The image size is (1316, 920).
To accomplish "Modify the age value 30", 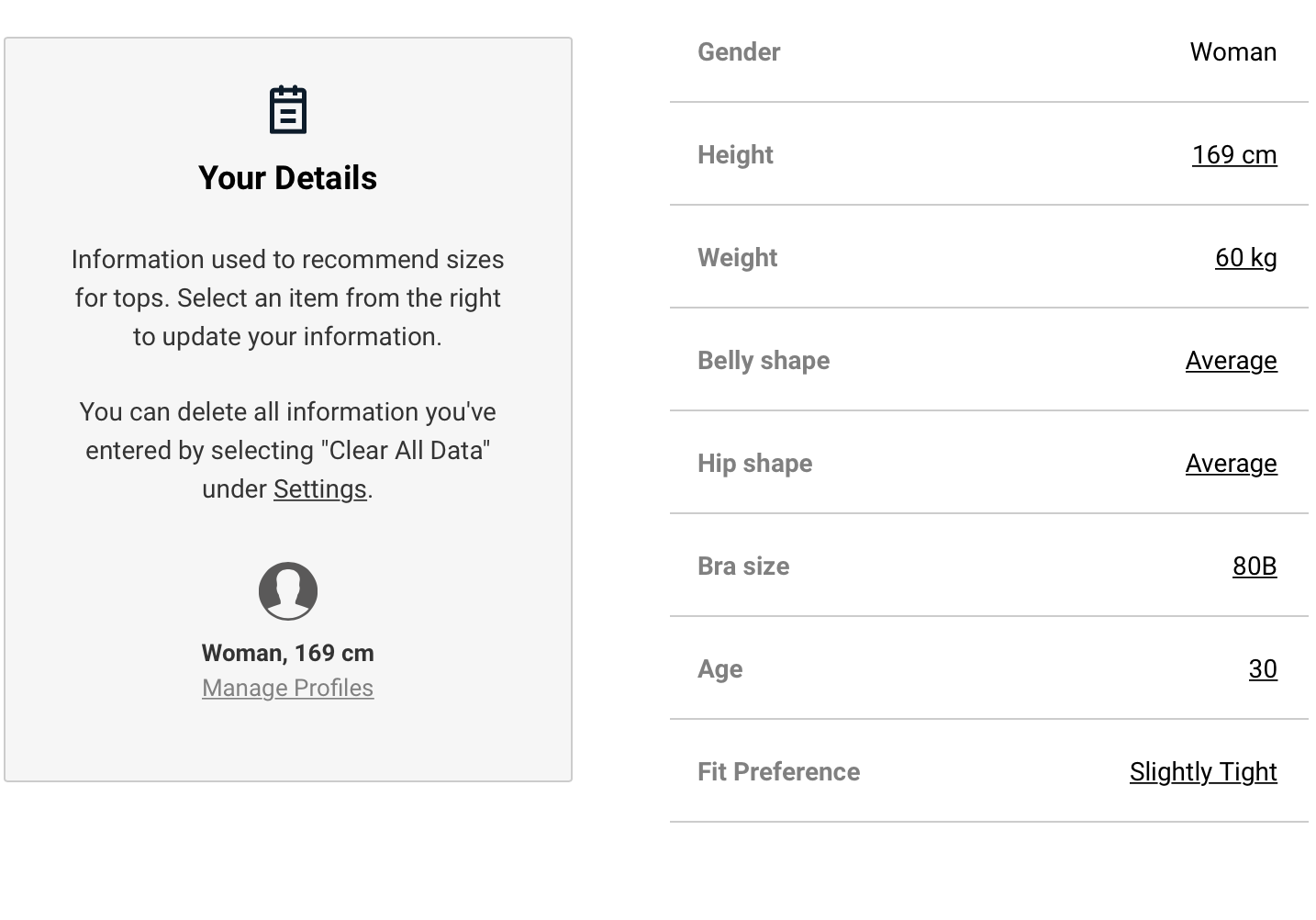I will (1262, 669).
